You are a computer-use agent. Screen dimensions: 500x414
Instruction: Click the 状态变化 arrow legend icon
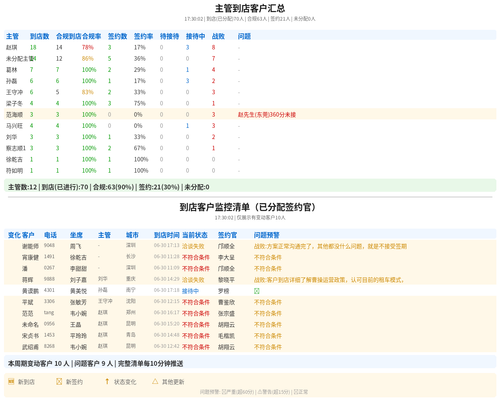tap(107, 381)
